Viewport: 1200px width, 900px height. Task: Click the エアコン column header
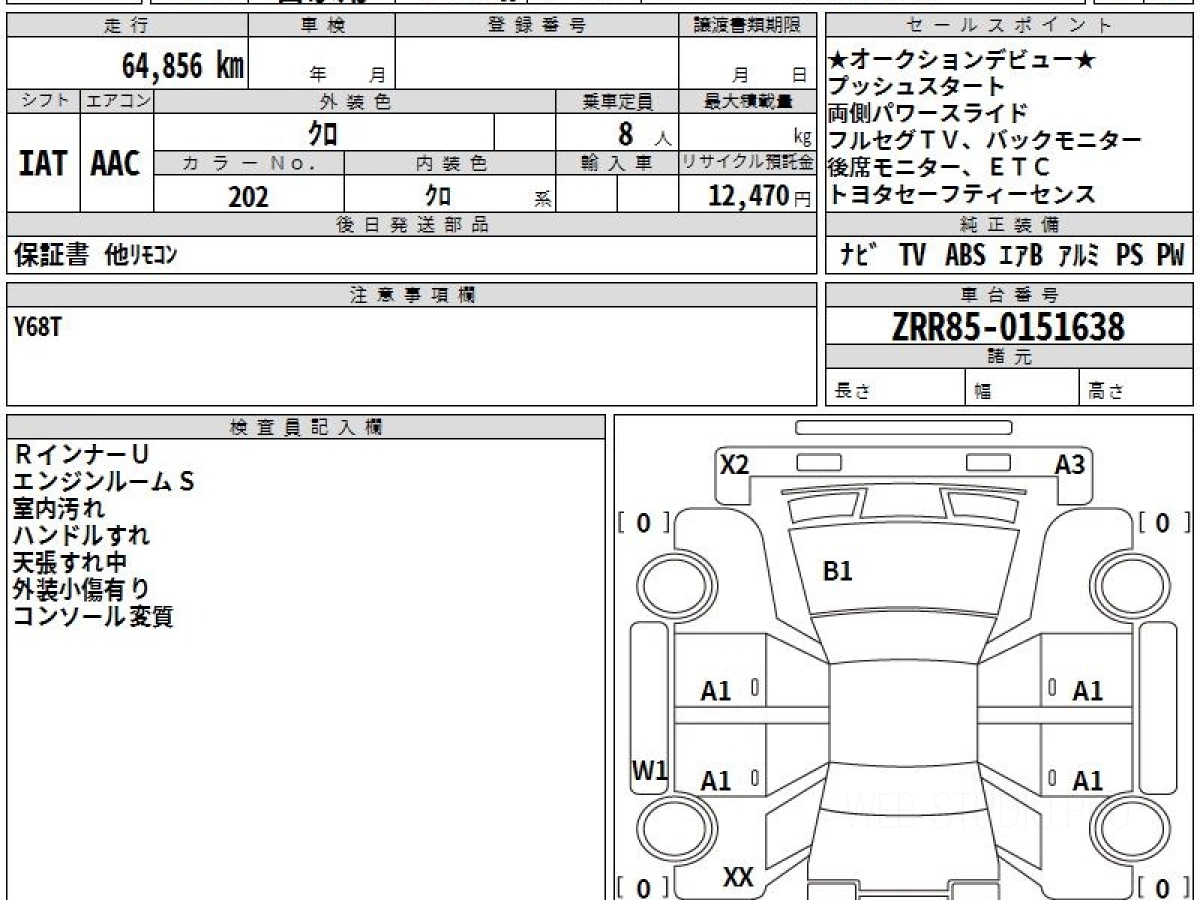tap(117, 101)
